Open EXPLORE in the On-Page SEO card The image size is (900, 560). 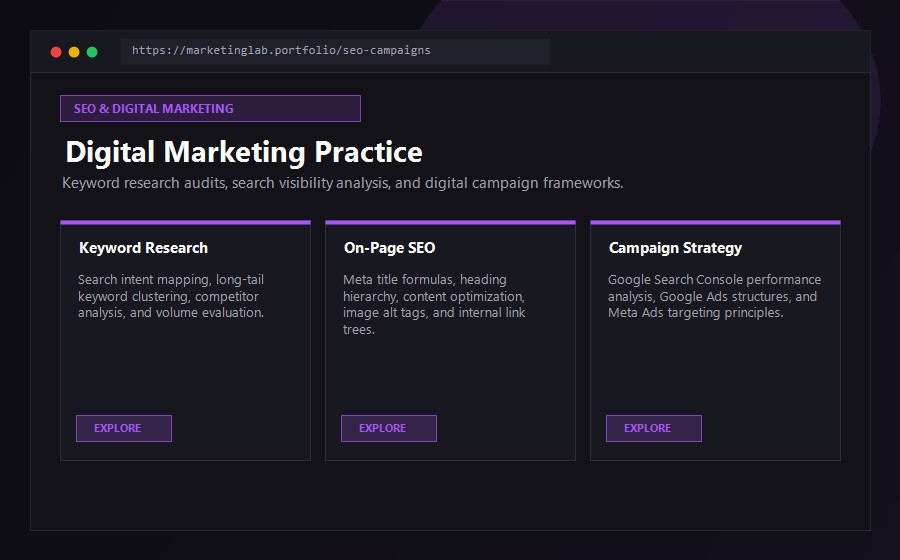[389, 429]
